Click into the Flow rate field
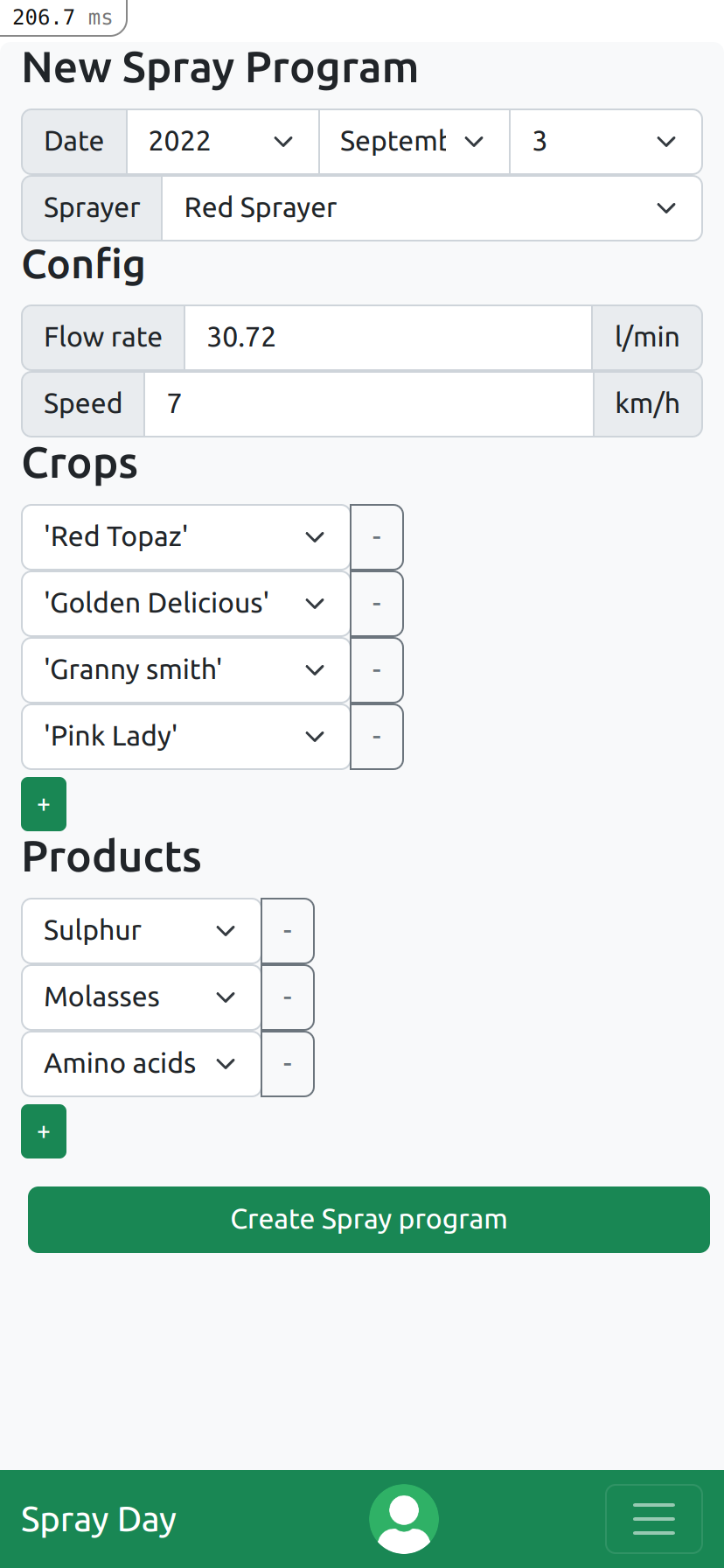 387,338
